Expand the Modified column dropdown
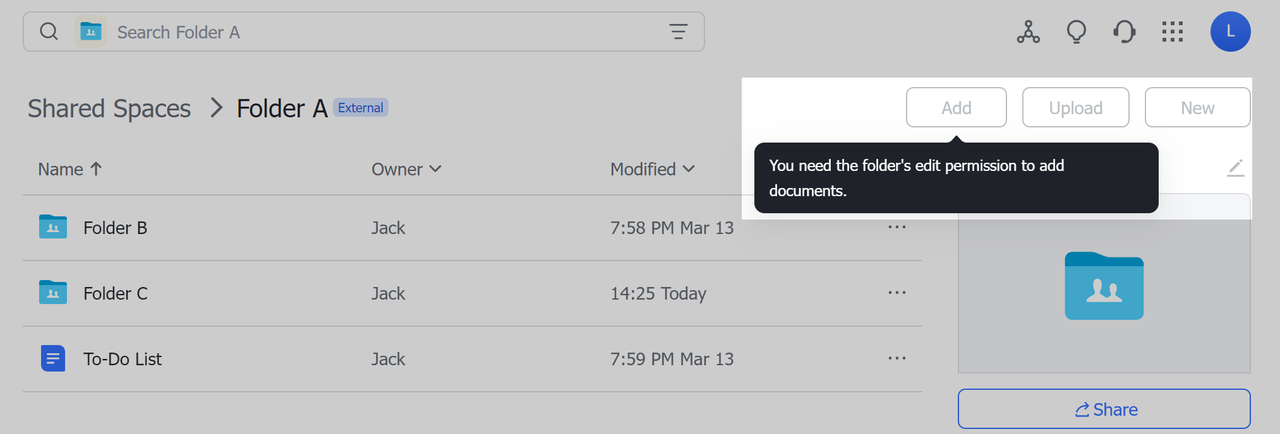Screen dimensions: 1280x434 click(652, 169)
